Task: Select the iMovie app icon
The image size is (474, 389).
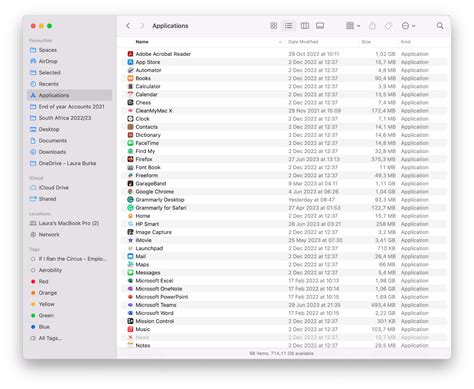Action: (x=130, y=240)
